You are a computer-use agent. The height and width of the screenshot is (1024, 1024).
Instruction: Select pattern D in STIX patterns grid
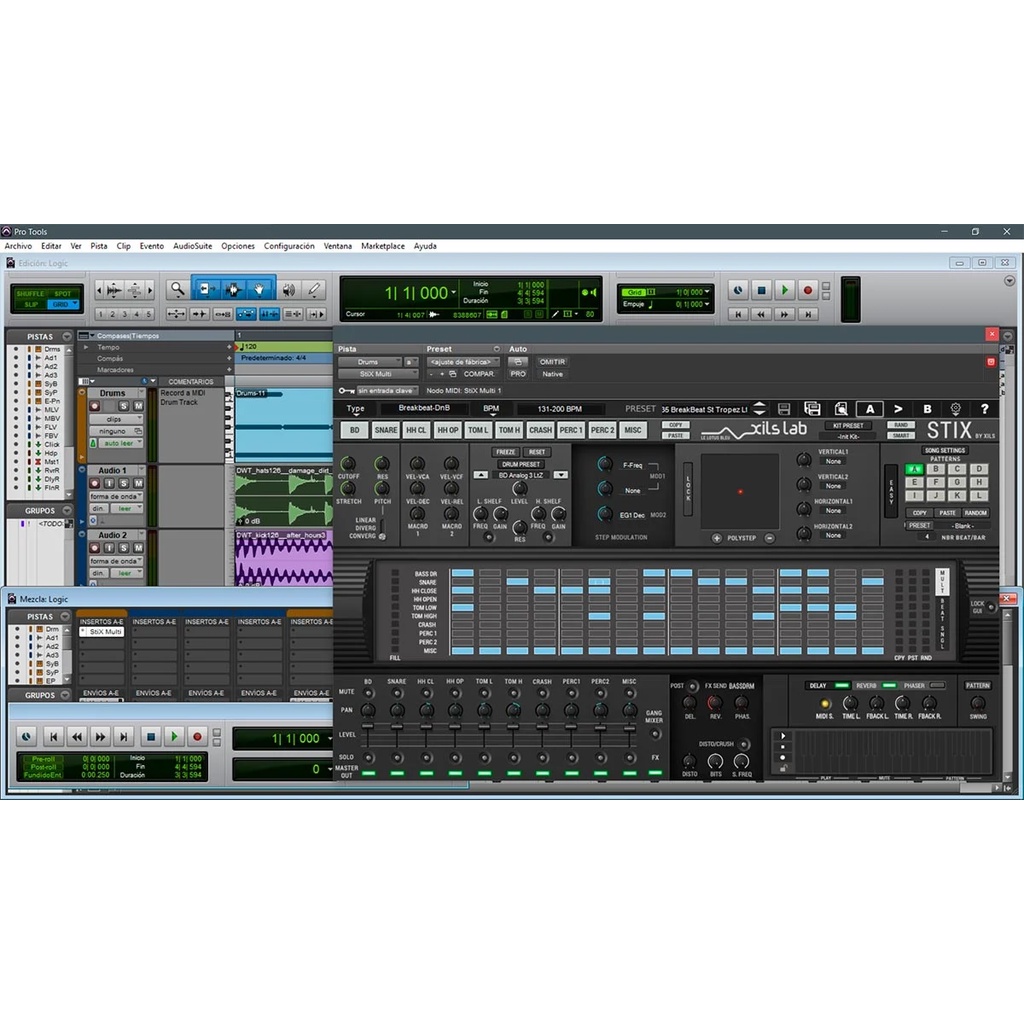tap(979, 469)
